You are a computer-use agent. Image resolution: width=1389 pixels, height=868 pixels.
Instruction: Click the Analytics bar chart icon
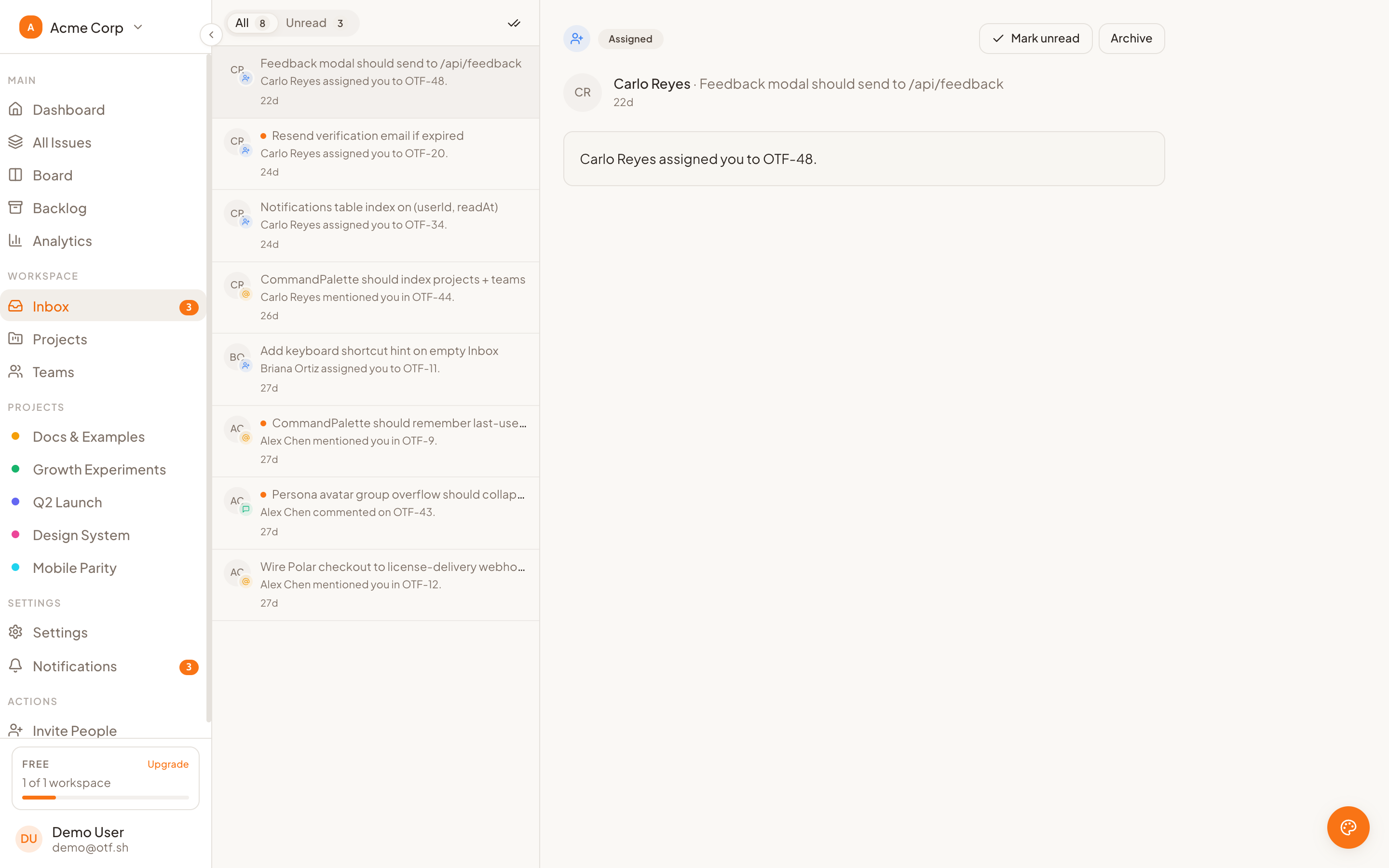click(15, 240)
